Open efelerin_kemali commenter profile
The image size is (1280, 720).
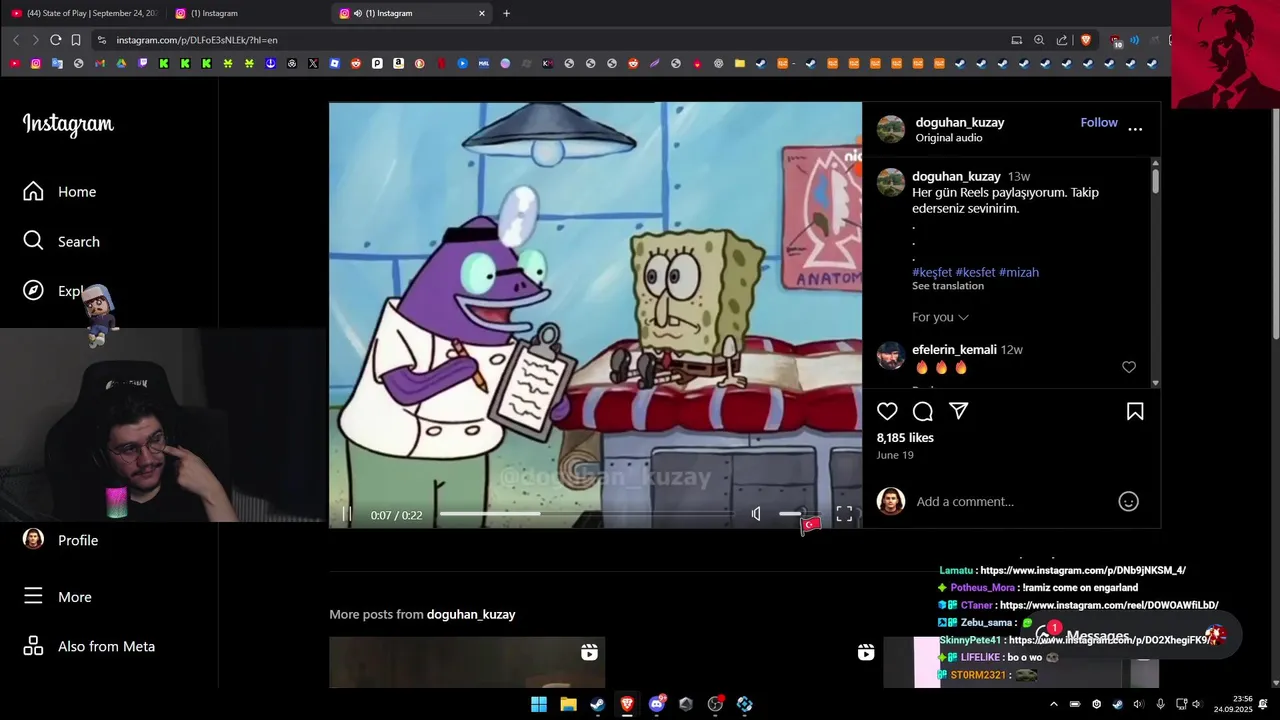point(954,350)
